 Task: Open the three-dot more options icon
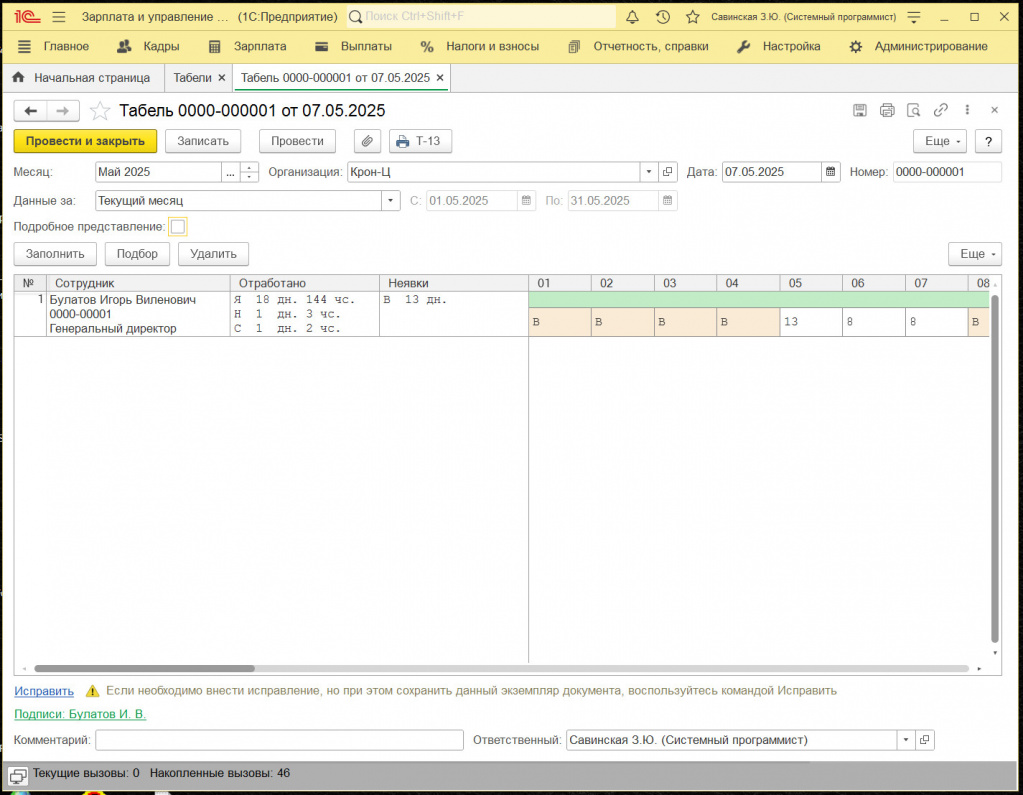click(968, 110)
